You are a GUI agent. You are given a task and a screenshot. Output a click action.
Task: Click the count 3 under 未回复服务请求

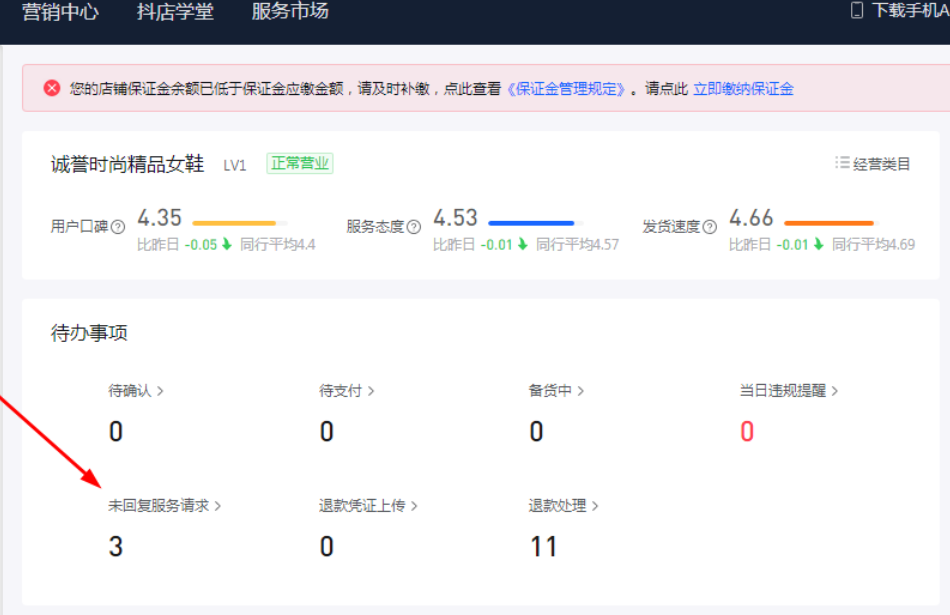[x=116, y=547]
